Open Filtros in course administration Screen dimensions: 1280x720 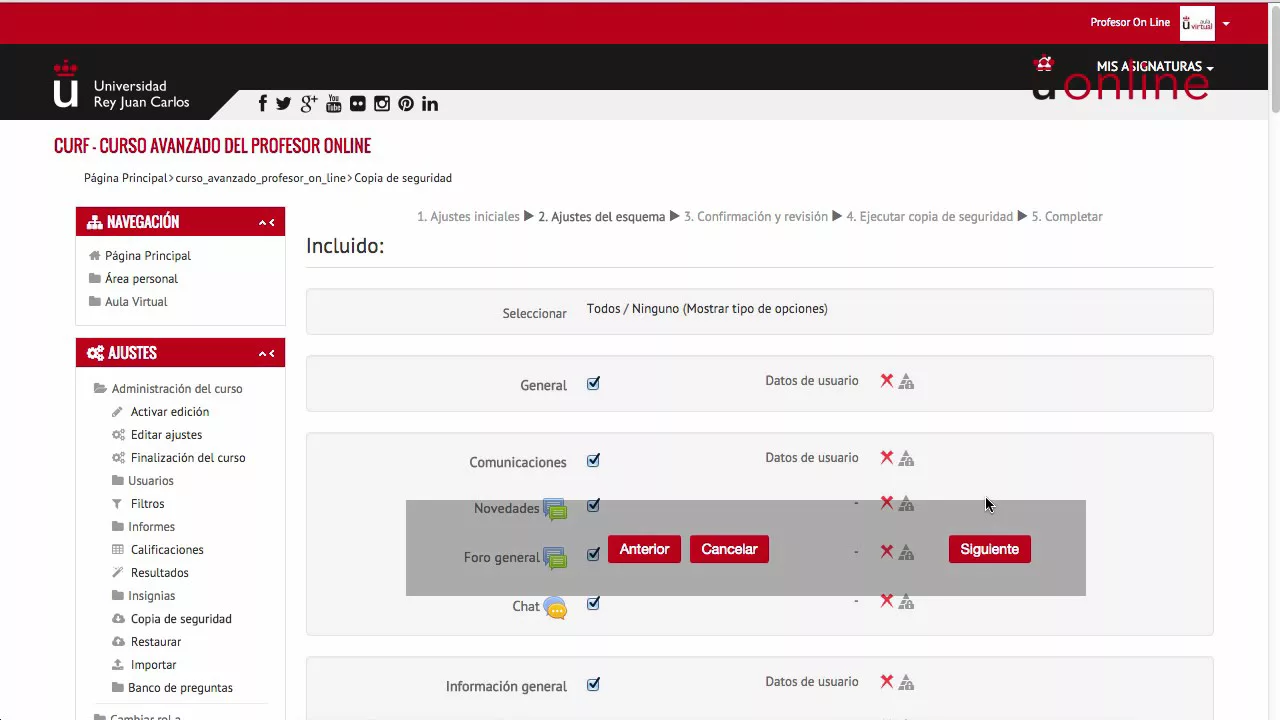click(147, 504)
